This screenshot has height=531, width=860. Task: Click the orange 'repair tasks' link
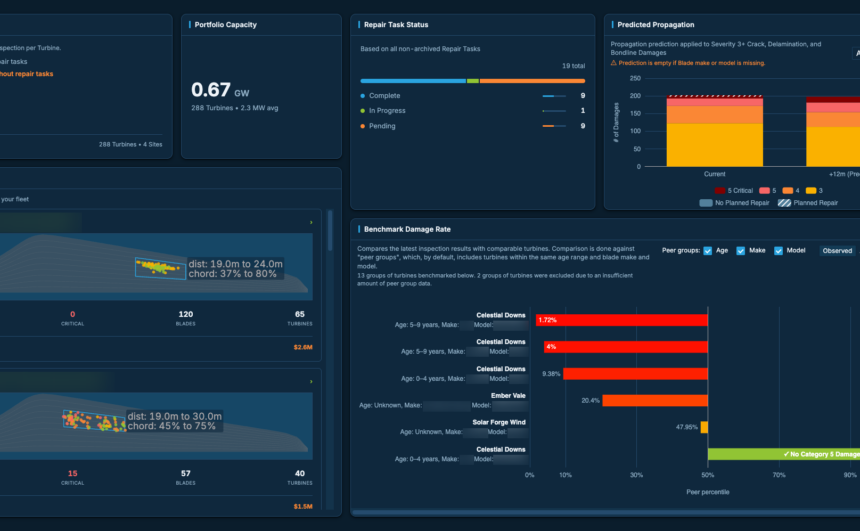pyautogui.click(x=27, y=74)
